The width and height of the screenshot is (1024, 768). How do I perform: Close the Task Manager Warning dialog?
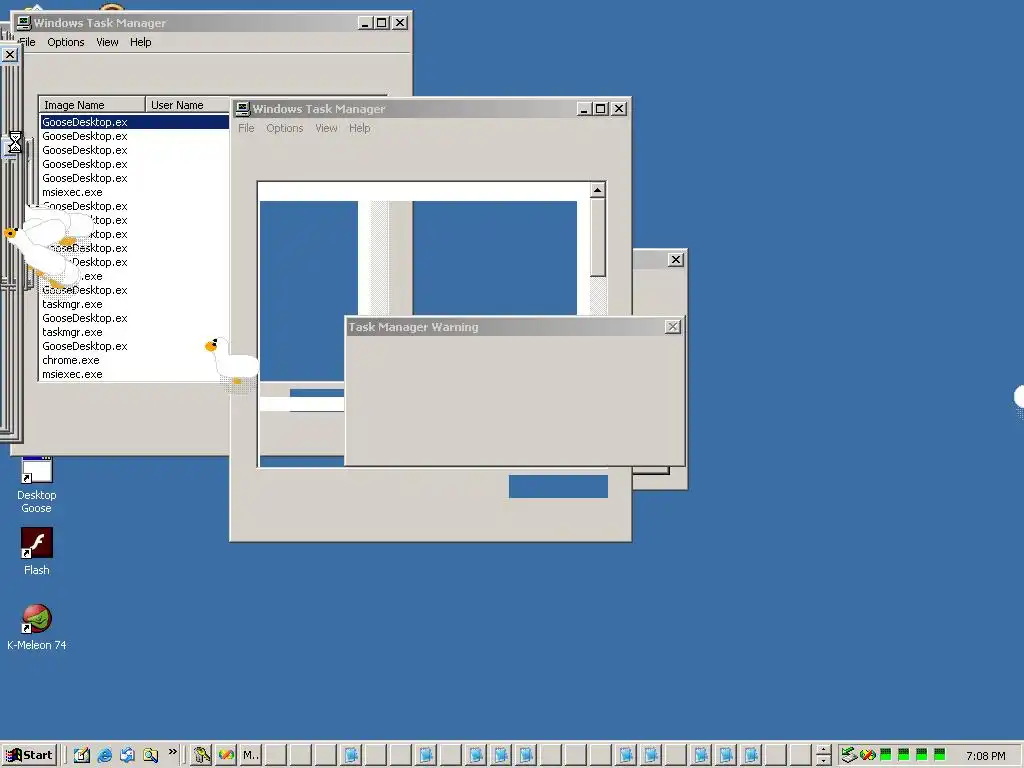[673, 327]
